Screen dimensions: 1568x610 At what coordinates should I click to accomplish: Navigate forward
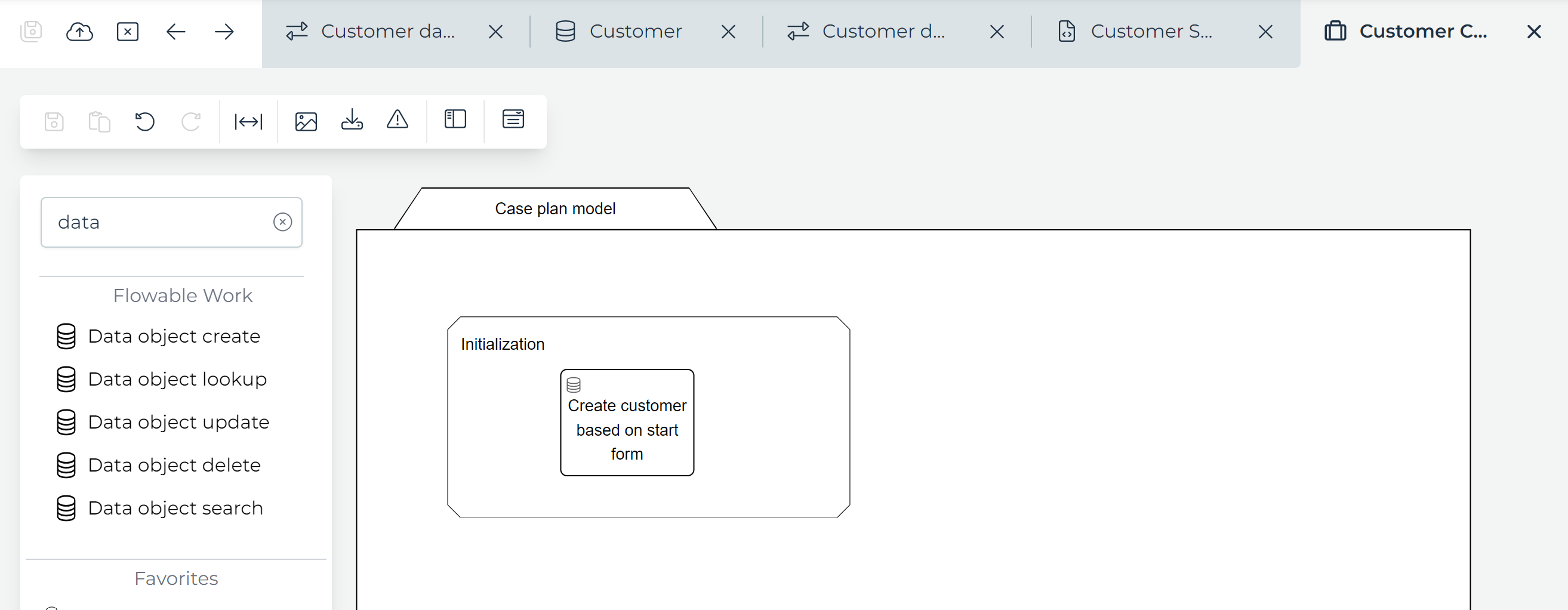click(x=223, y=31)
